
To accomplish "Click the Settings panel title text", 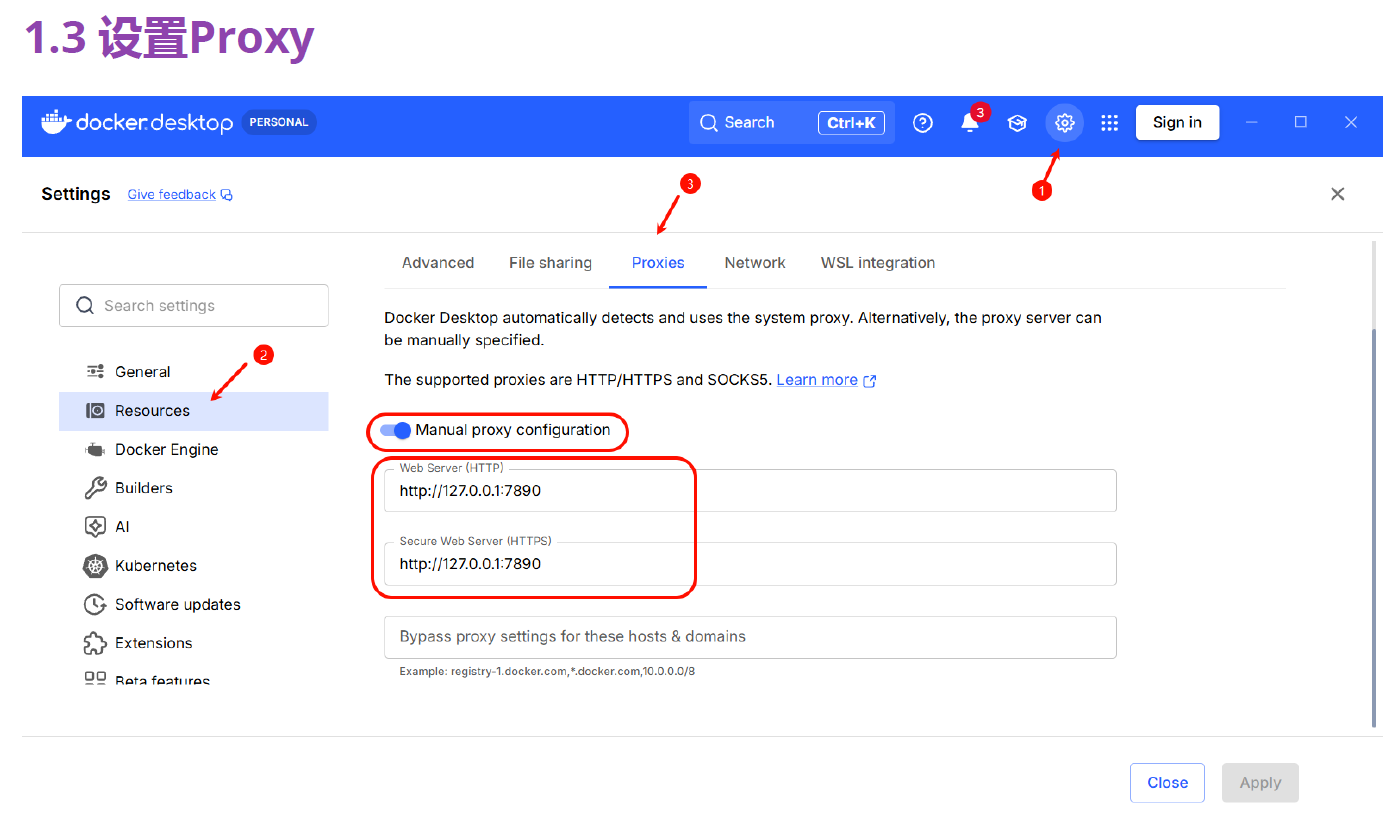I will (x=76, y=194).
